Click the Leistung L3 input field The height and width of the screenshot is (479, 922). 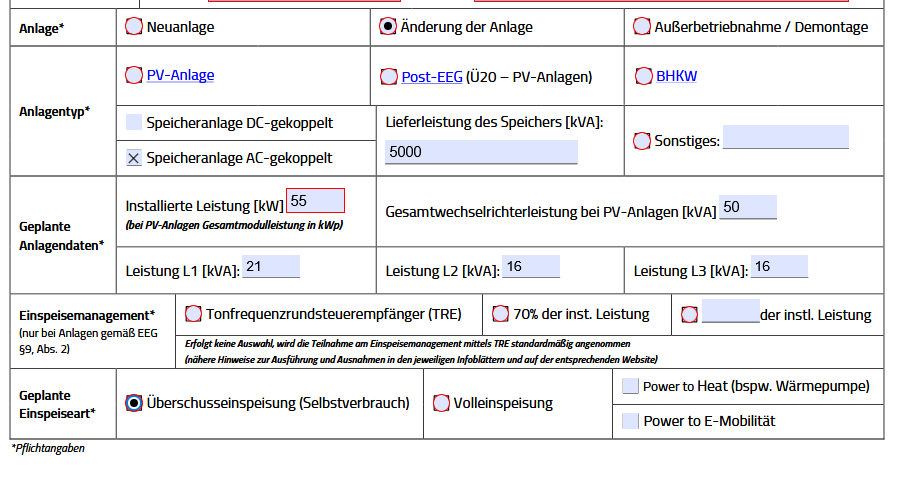coord(779,266)
